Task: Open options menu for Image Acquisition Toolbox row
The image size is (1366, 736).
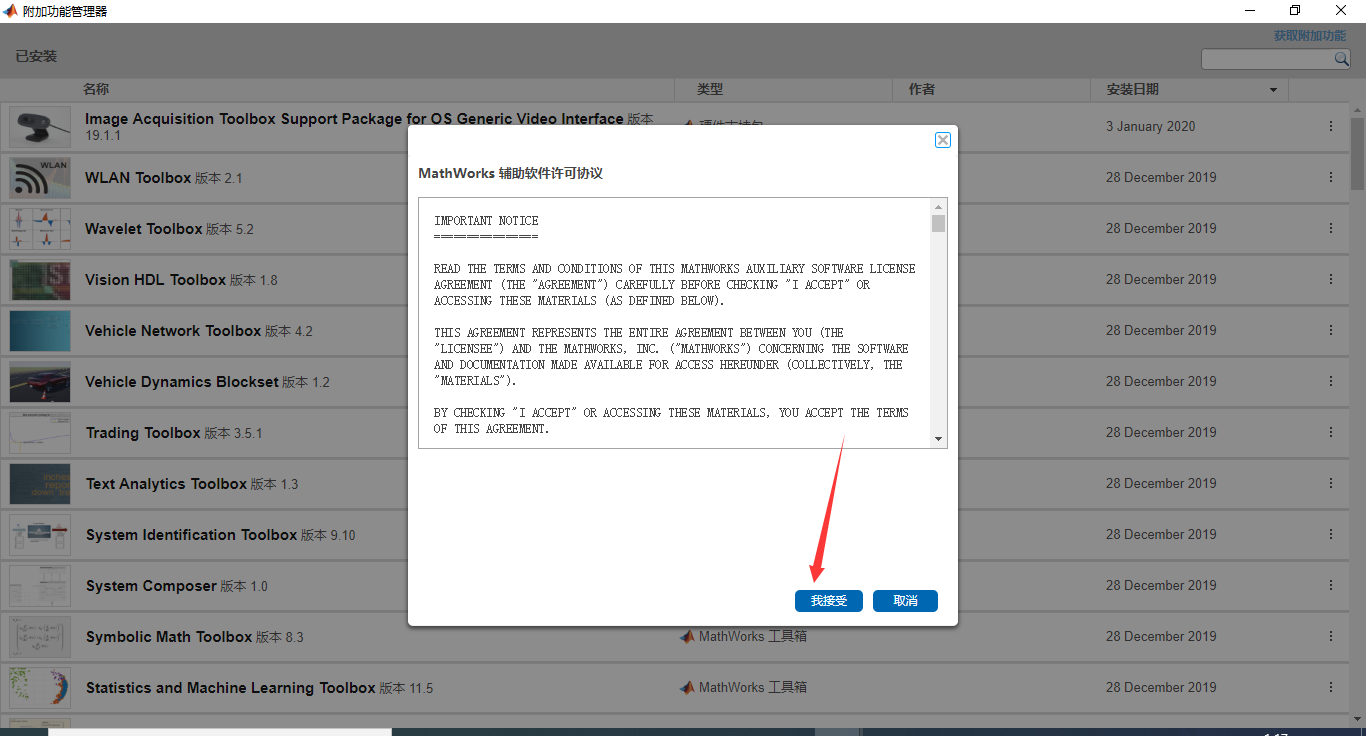Action: [x=1331, y=126]
